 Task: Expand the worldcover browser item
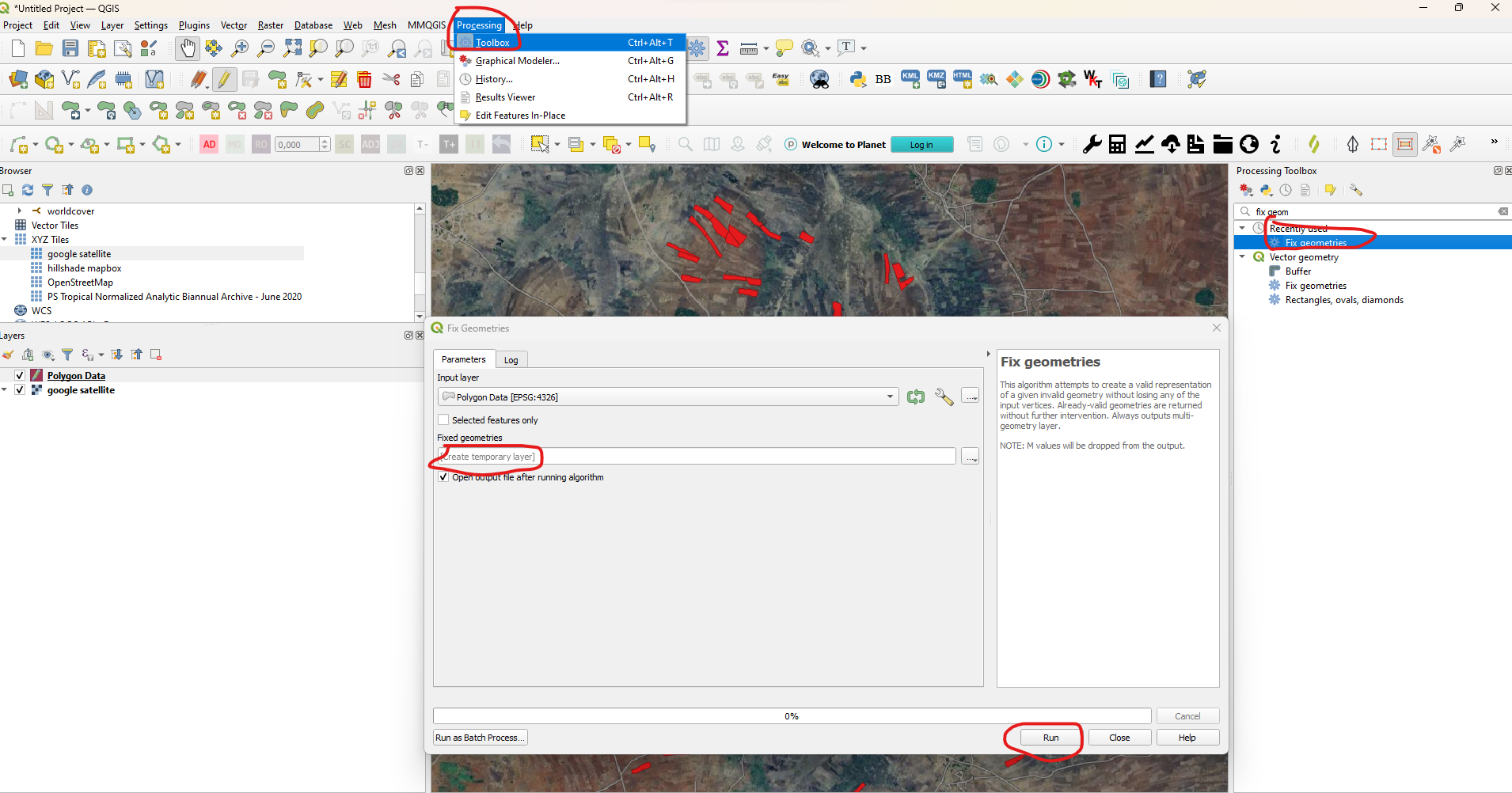[x=20, y=211]
